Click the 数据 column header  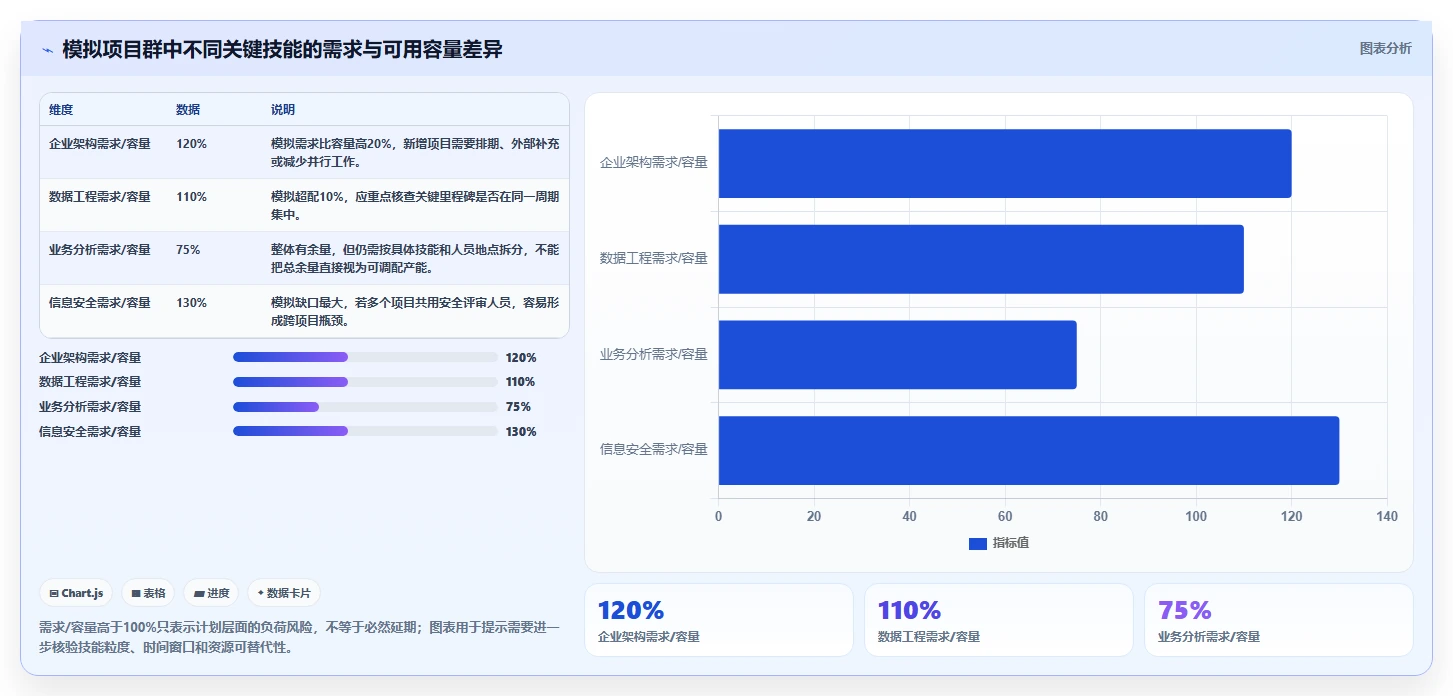pyautogui.click(x=188, y=110)
